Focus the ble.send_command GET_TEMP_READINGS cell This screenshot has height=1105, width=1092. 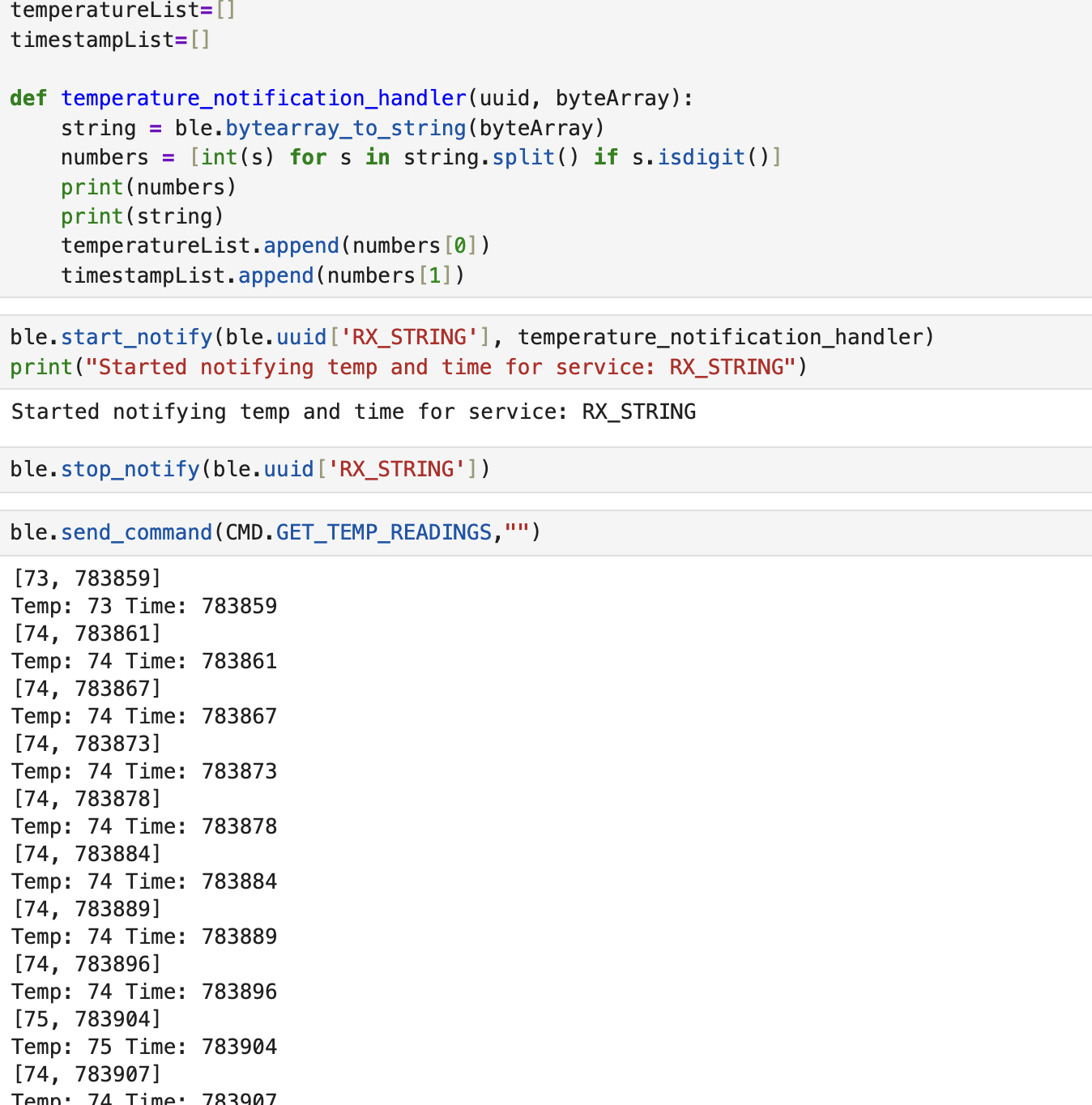(x=275, y=532)
